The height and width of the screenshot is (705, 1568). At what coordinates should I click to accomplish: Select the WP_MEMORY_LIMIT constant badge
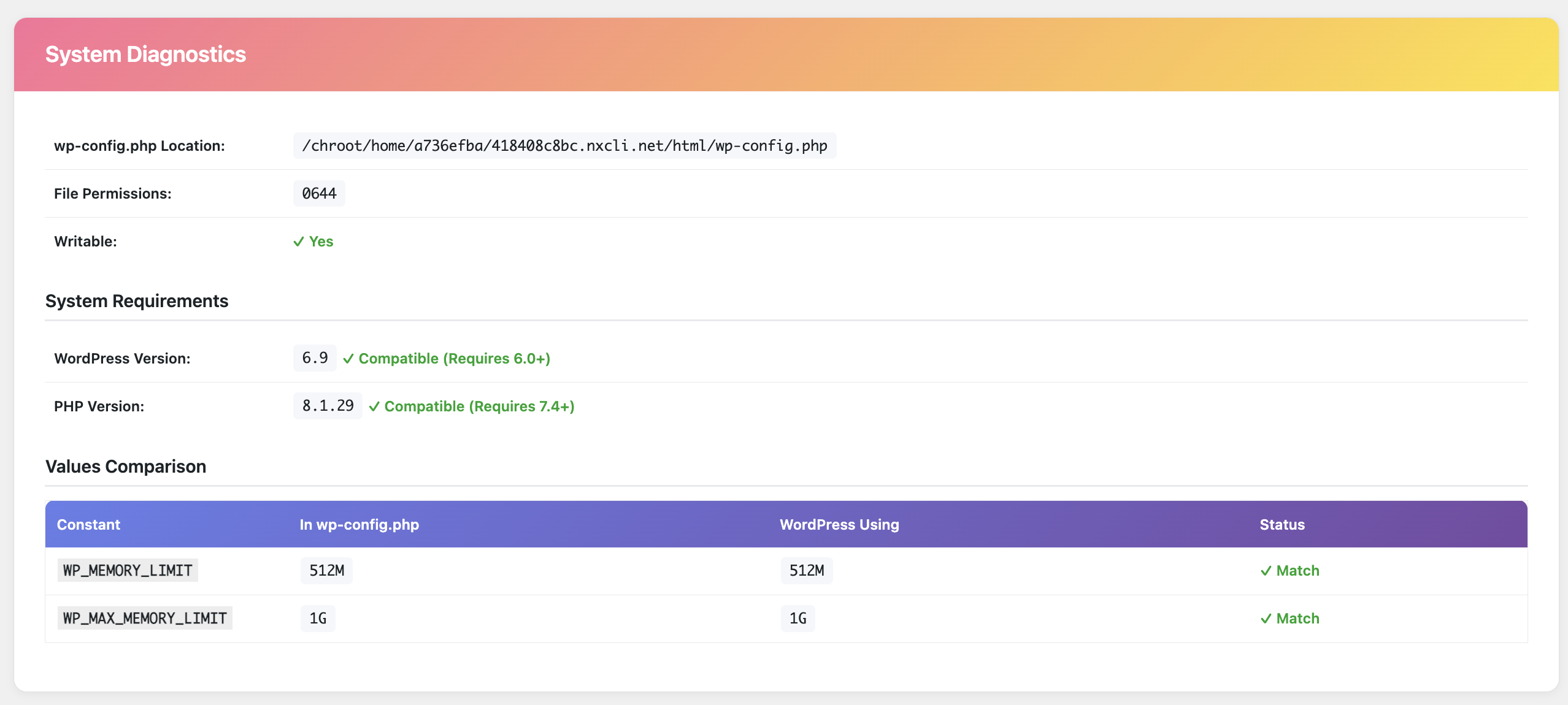pos(127,571)
